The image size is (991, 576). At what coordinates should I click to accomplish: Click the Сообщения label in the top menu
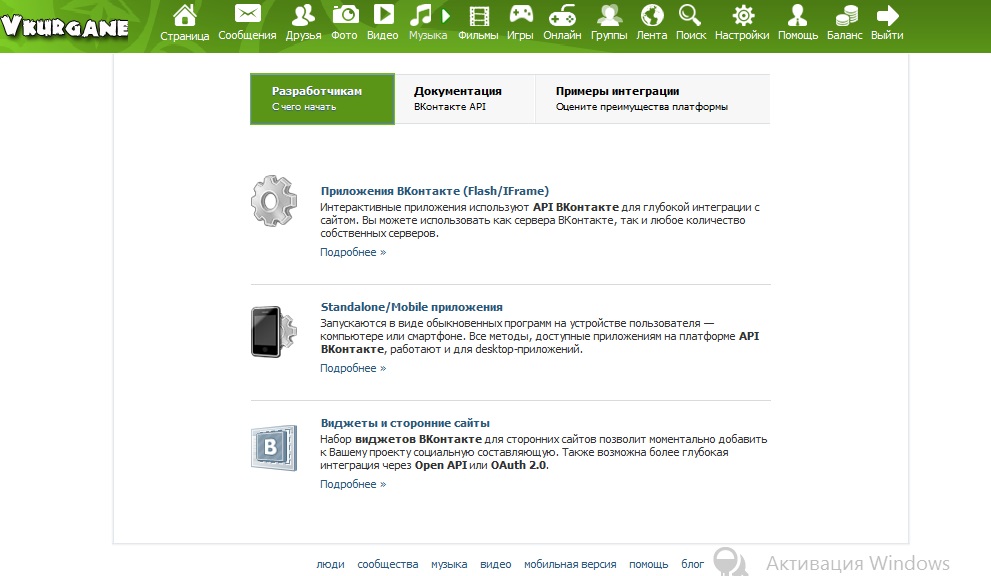[x=247, y=35]
